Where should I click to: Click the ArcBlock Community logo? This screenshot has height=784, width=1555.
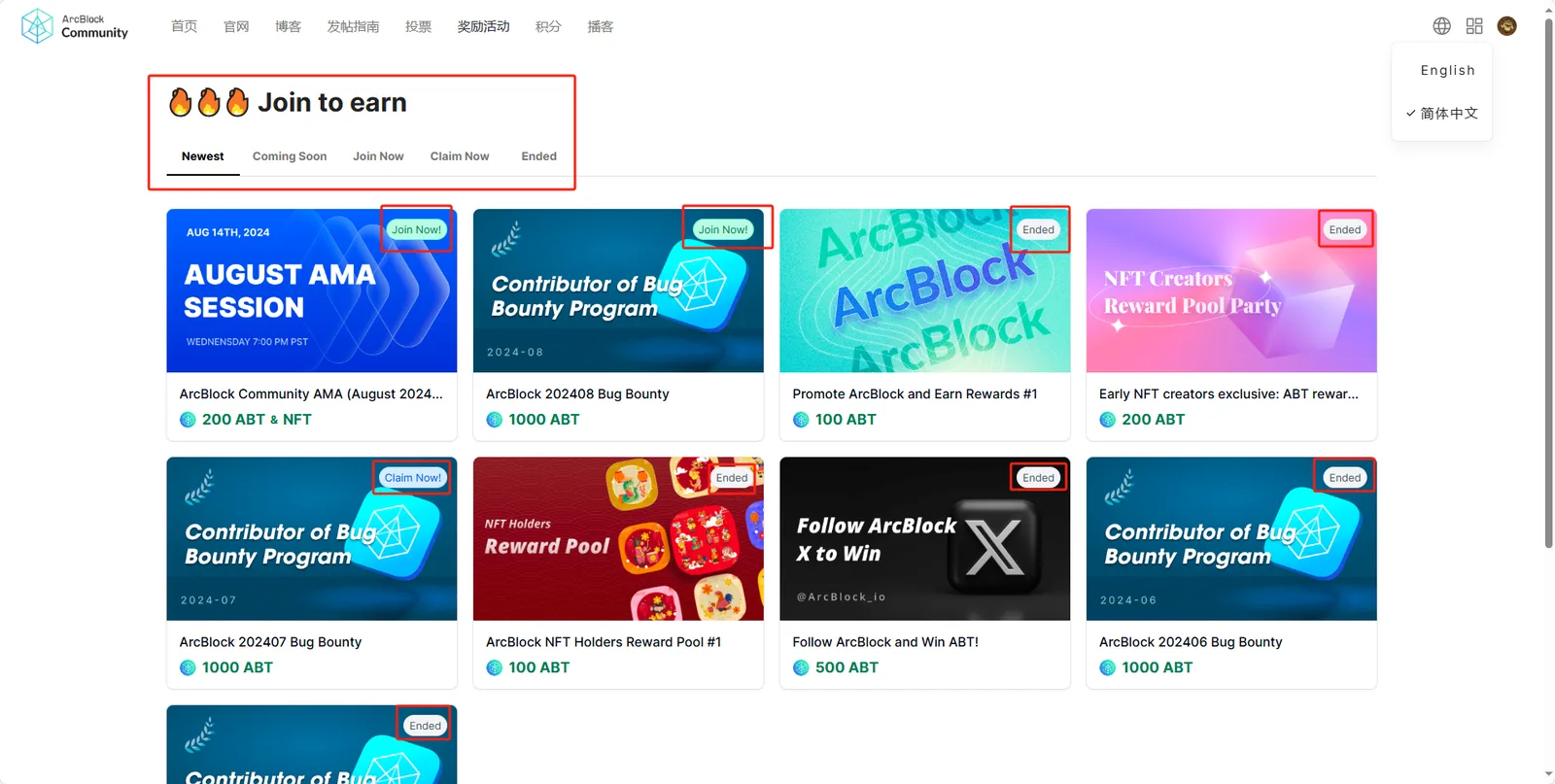click(75, 26)
